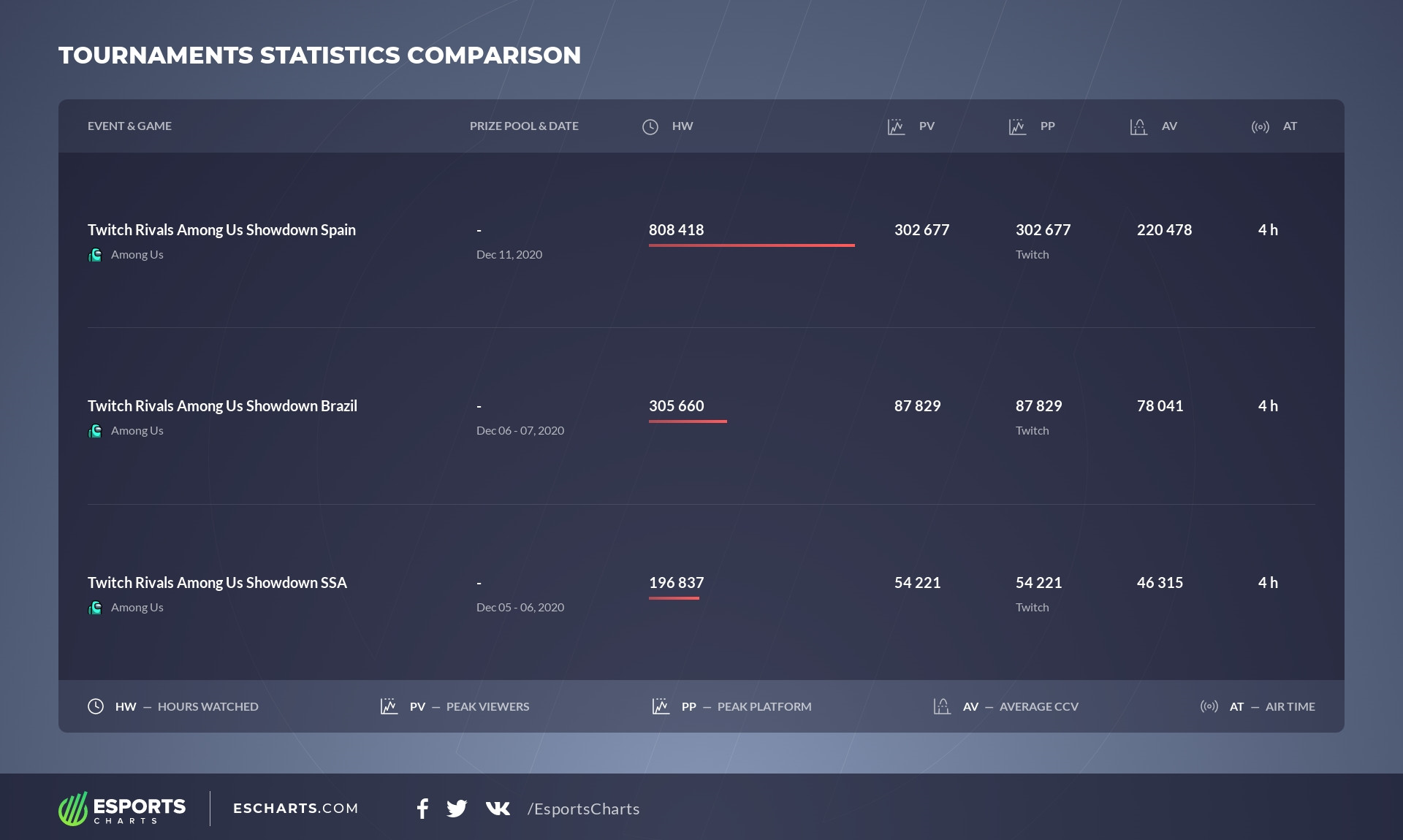
Task: Click the HW clock icon in table header
Action: [650, 127]
